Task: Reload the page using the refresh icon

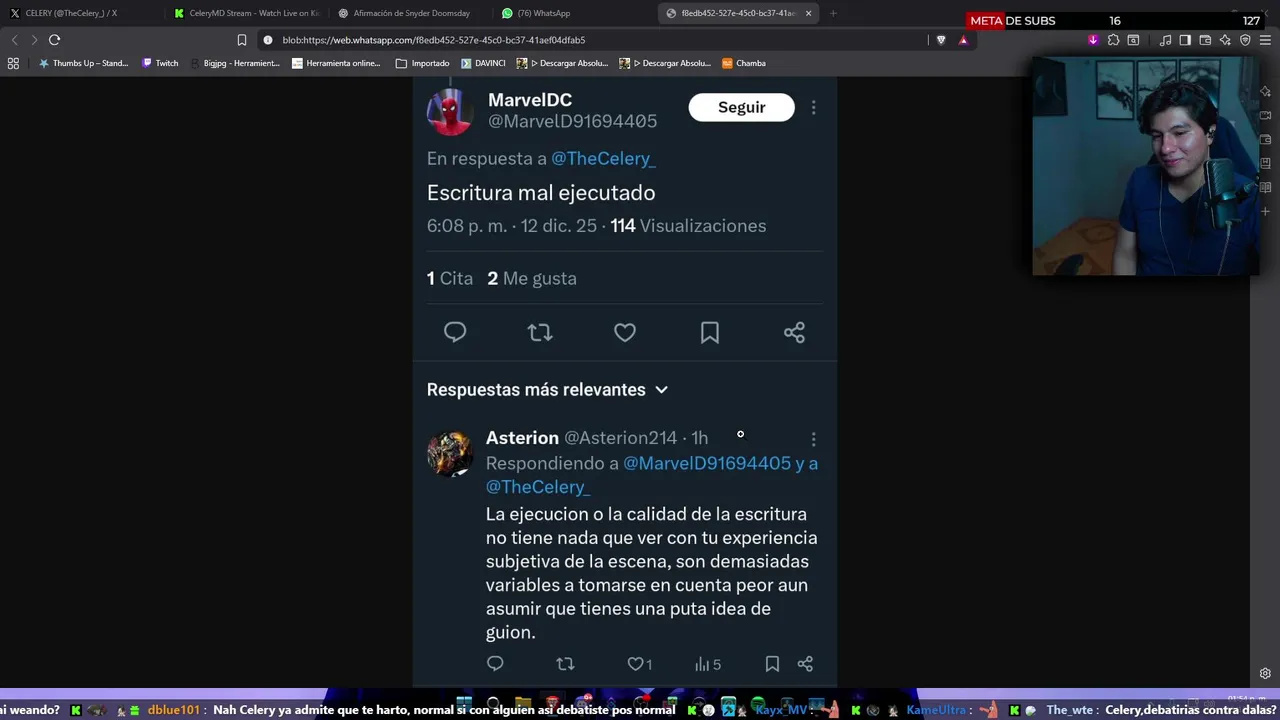Action: point(54,40)
